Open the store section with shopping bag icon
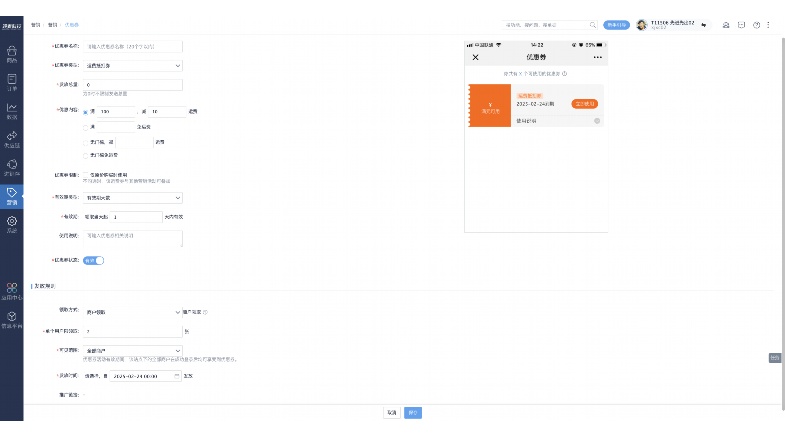This screenshot has width=785, height=437. tap(12, 54)
